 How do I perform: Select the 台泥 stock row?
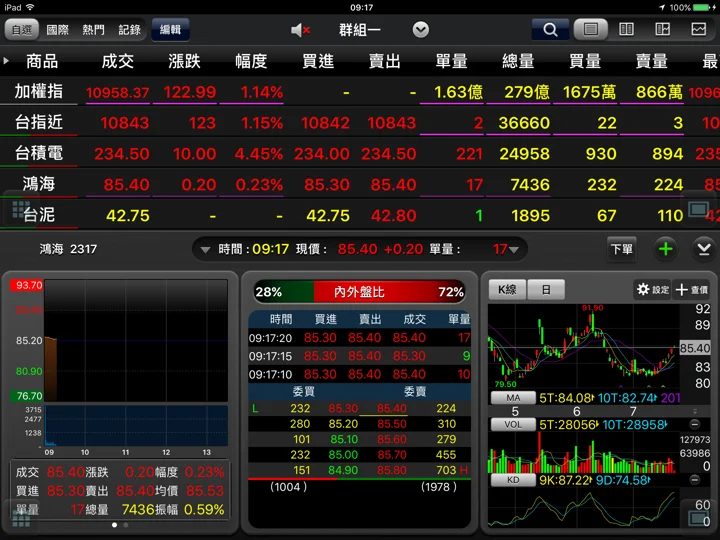(360, 215)
